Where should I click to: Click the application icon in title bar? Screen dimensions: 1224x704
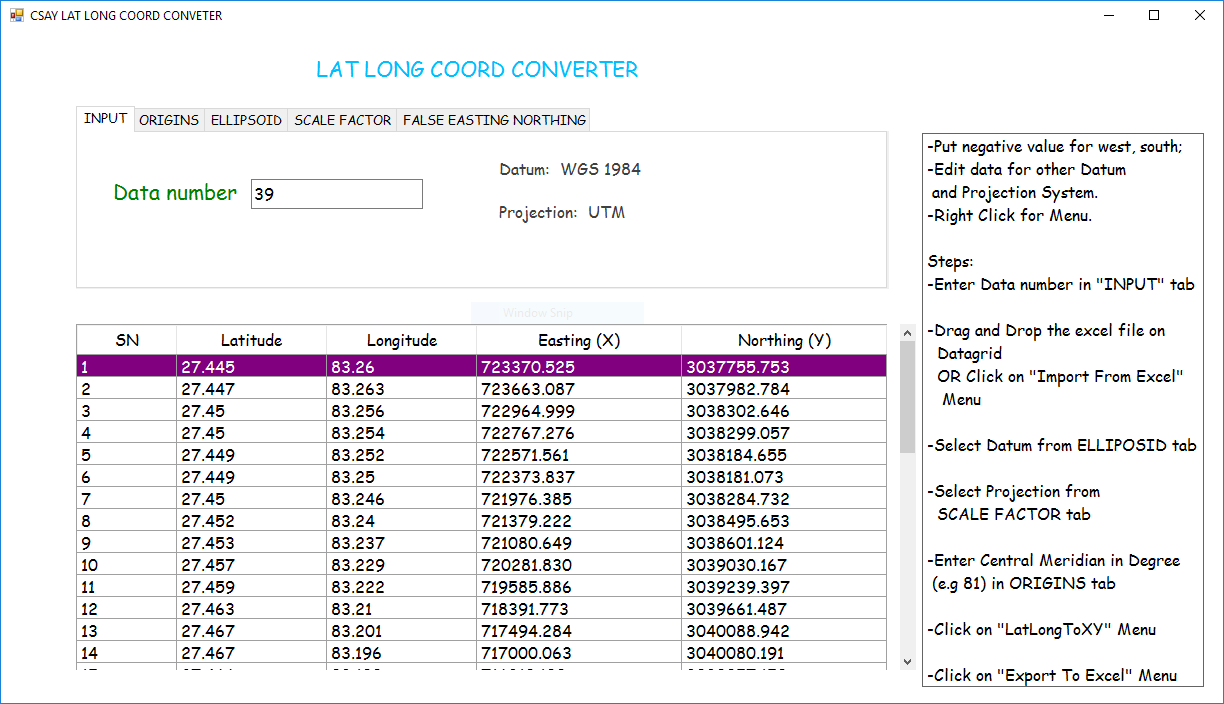[x=16, y=16]
